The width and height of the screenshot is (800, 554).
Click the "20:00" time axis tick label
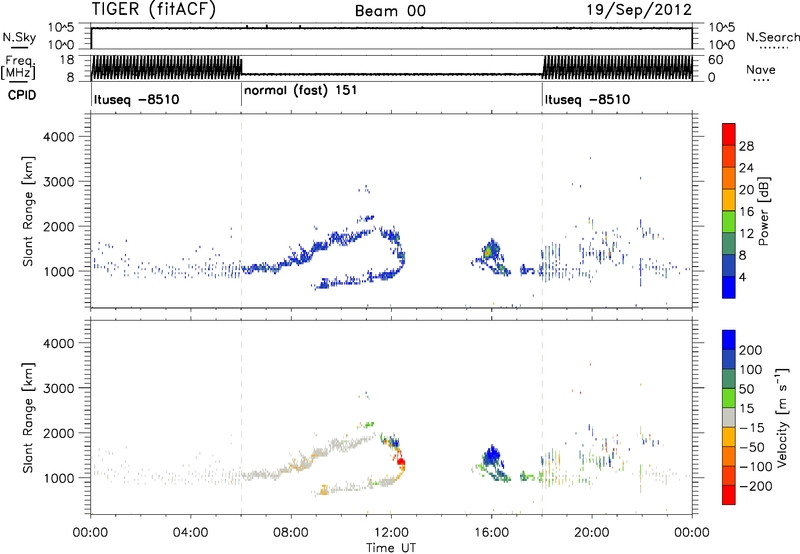click(591, 533)
